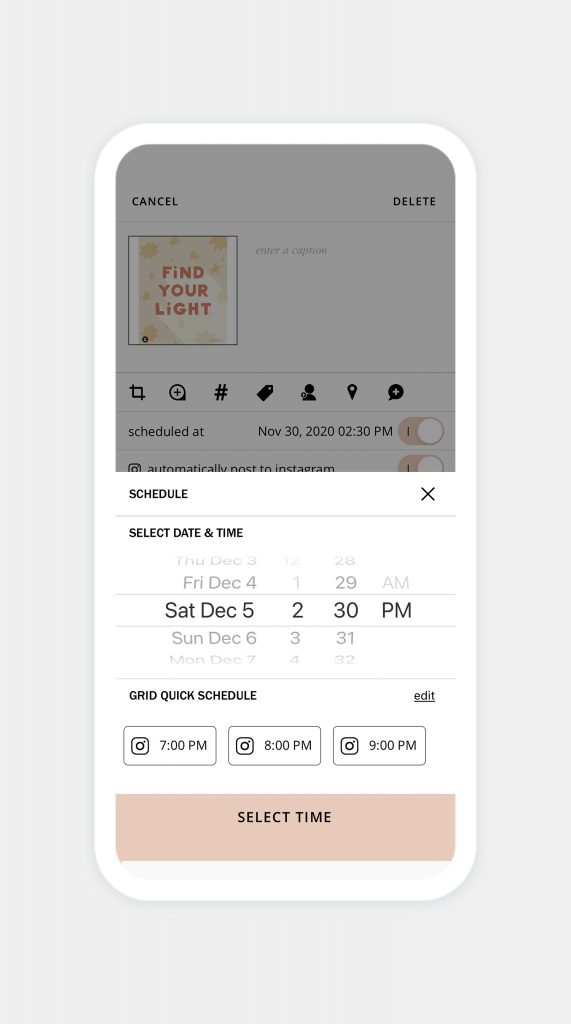
Task: Tap the tag people icon
Action: (x=308, y=392)
